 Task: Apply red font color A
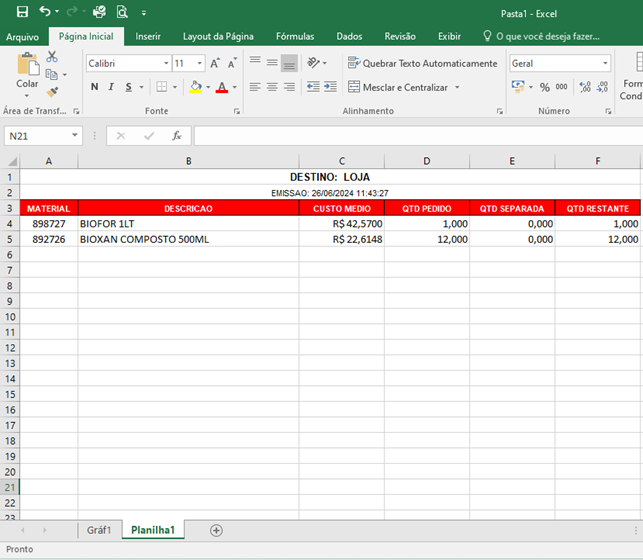[222, 87]
